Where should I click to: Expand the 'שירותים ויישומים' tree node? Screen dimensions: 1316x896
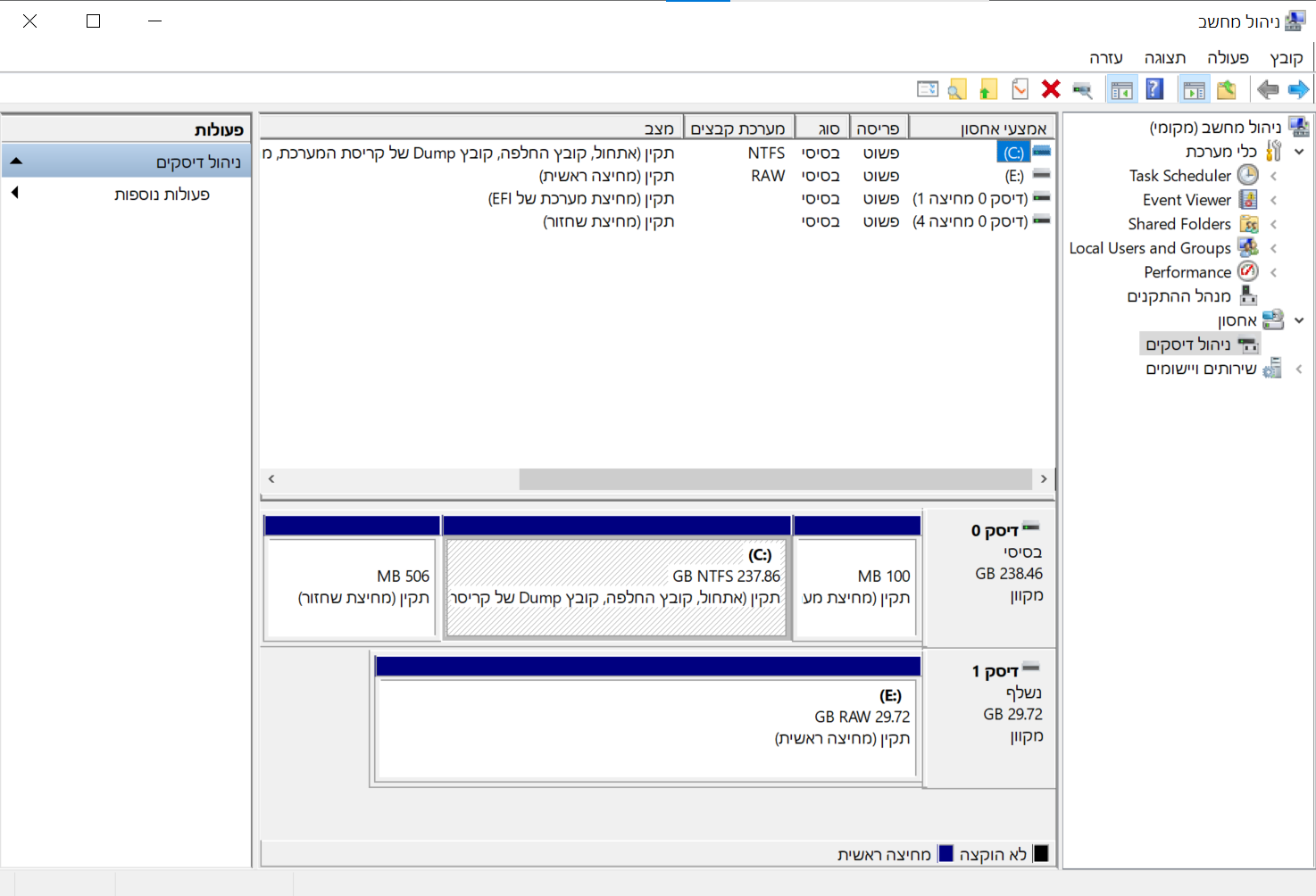pyautogui.click(x=1298, y=369)
